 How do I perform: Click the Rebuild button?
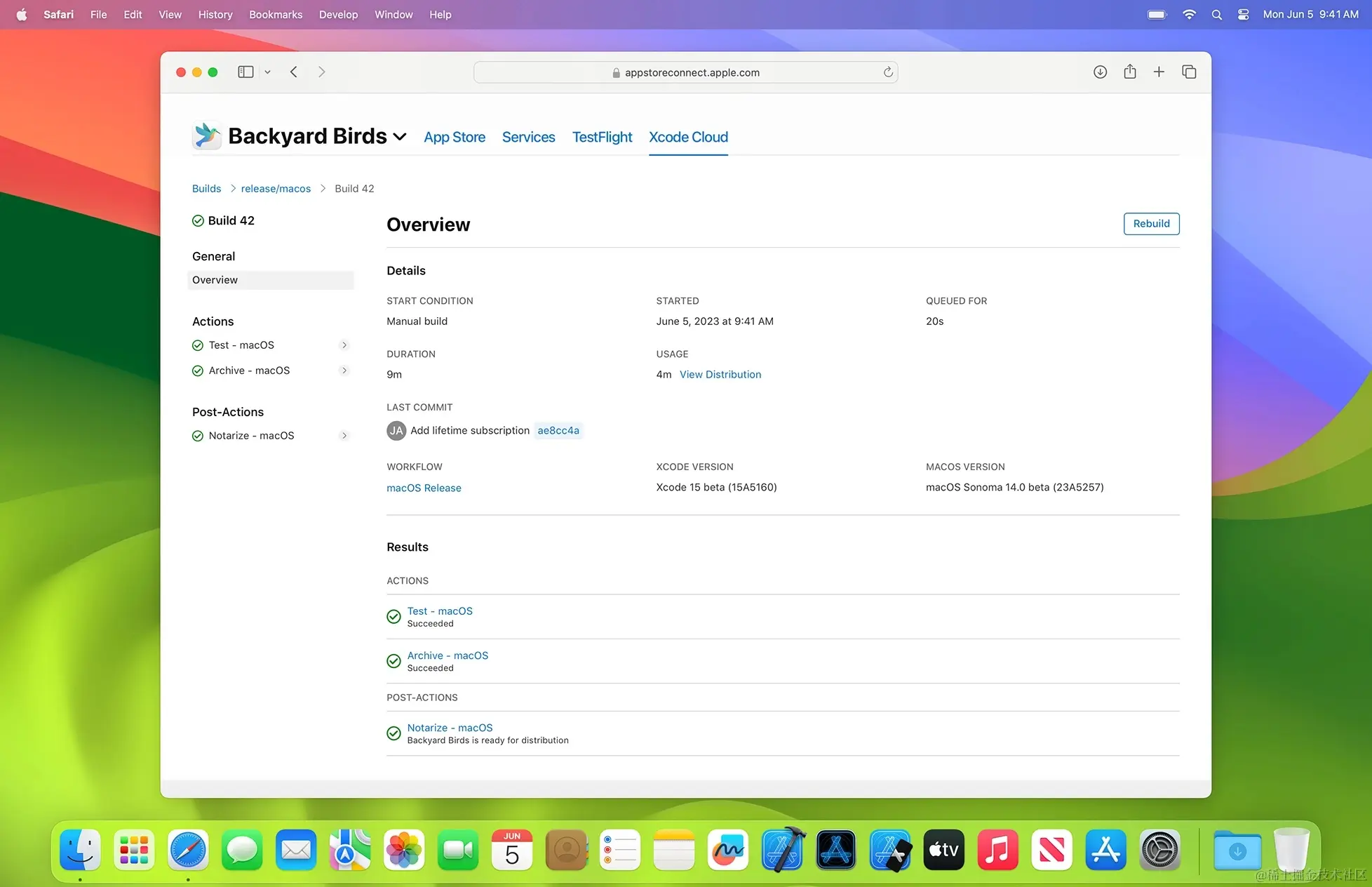click(1150, 223)
